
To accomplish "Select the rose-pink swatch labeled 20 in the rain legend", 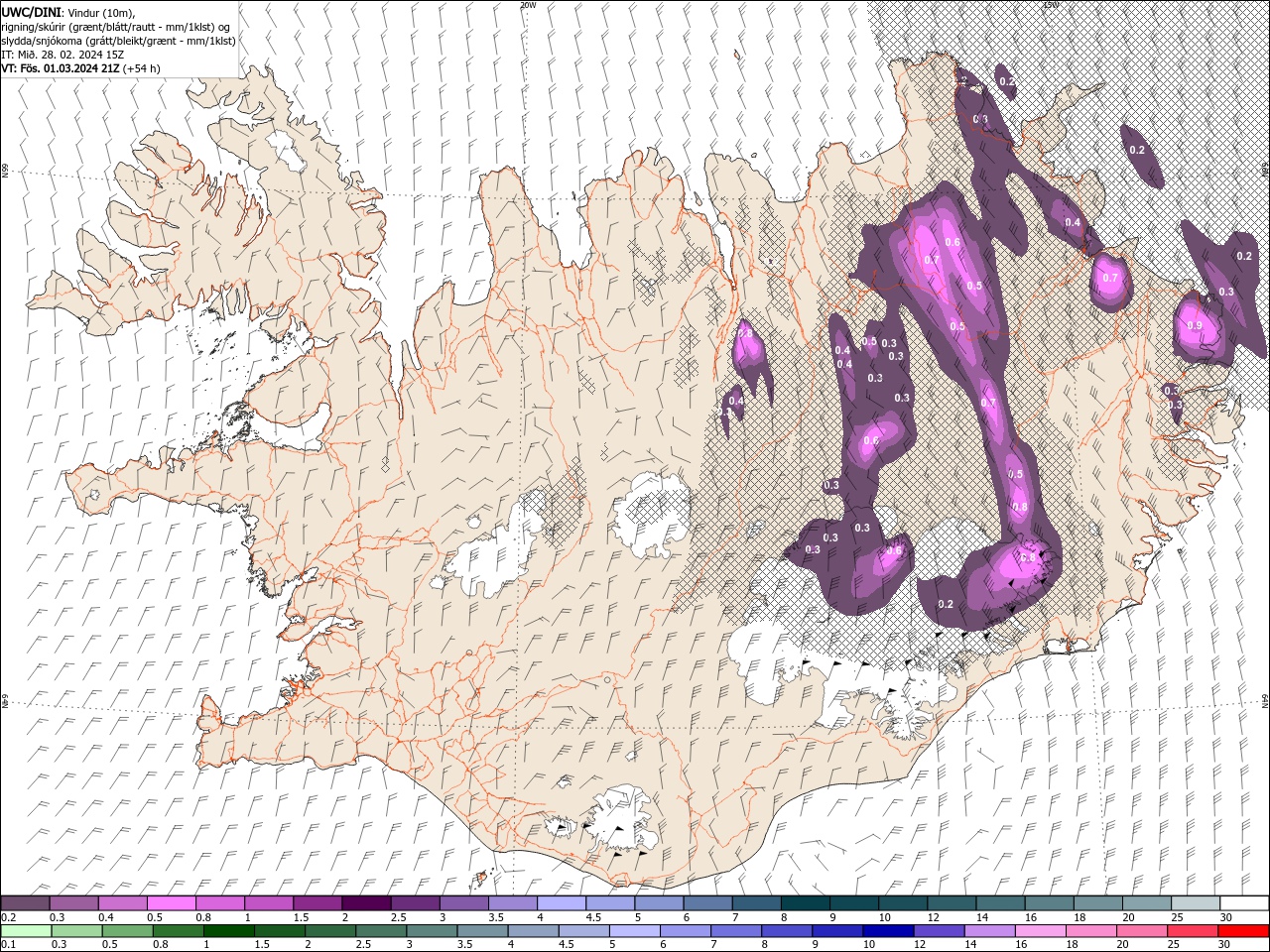I will tap(1142, 931).
